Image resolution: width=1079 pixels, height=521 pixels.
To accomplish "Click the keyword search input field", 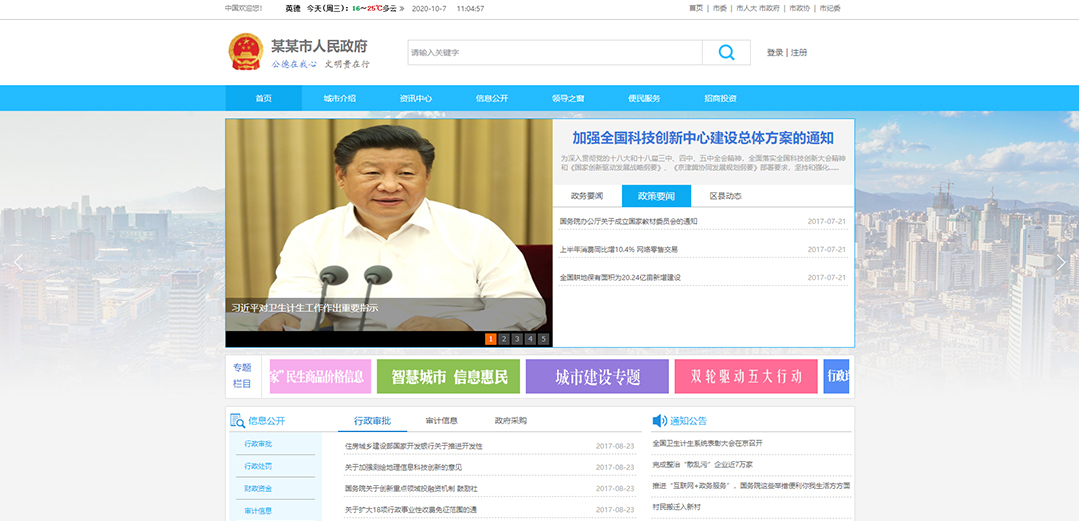I will pos(554,53).
